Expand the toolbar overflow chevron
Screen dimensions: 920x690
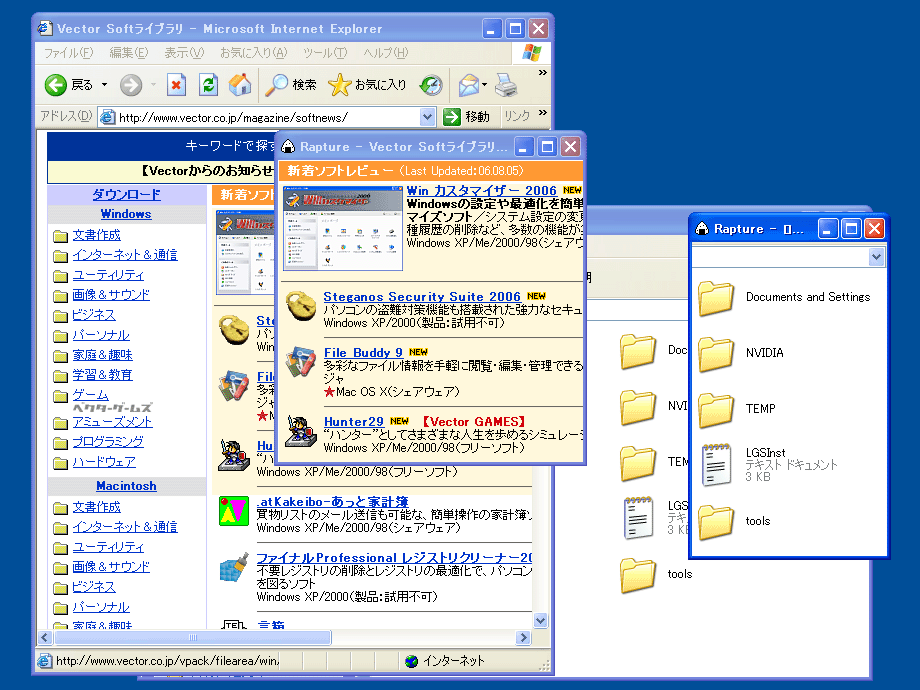(543, 73)
